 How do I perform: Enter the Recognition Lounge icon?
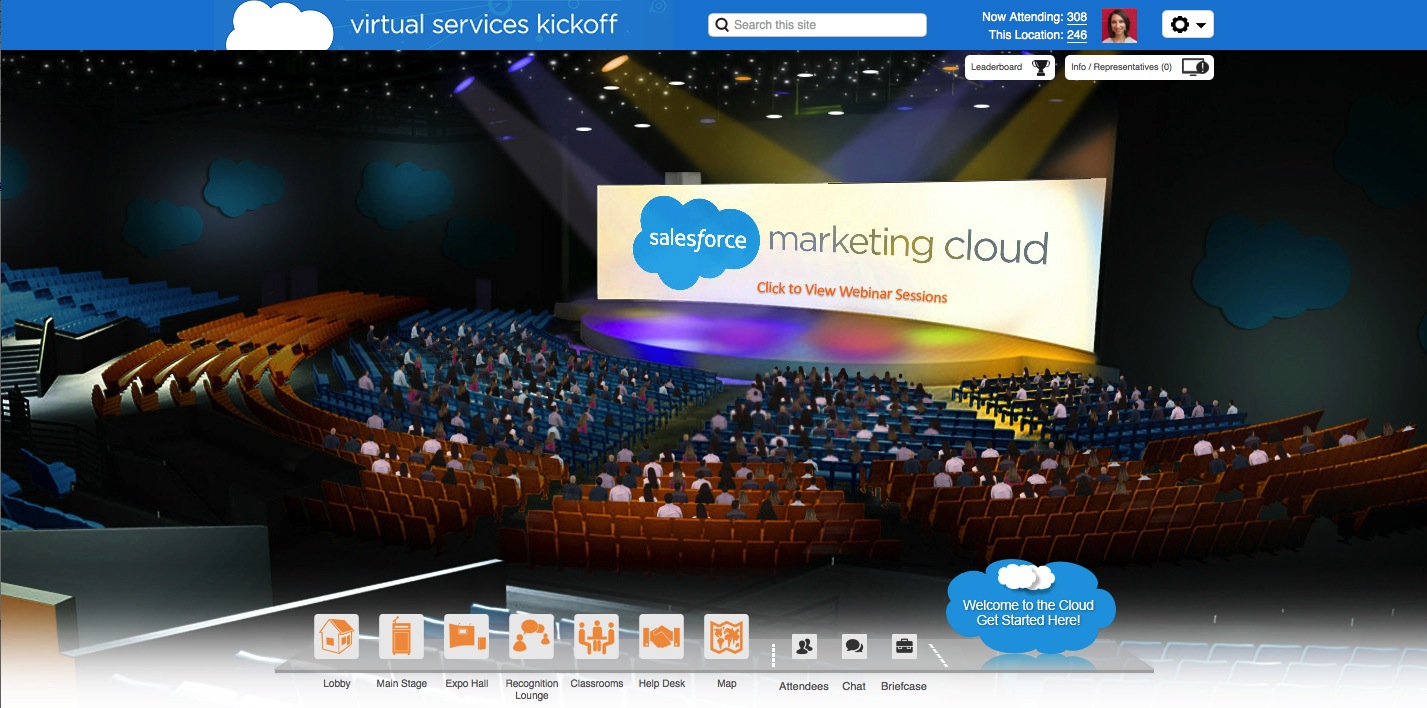pyautogui.click(x=531, y=637)
